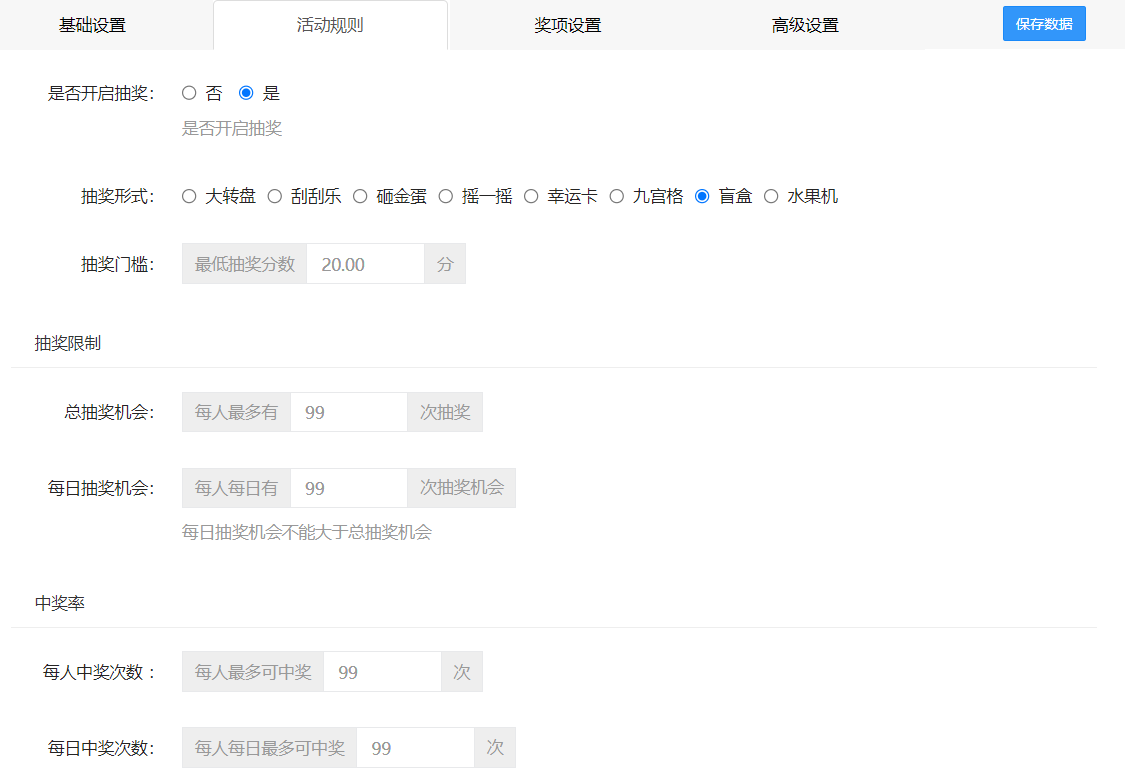This screenshot has width=1125, height=774.
Task: Click the 保存数据 button
Action: 1044,24
